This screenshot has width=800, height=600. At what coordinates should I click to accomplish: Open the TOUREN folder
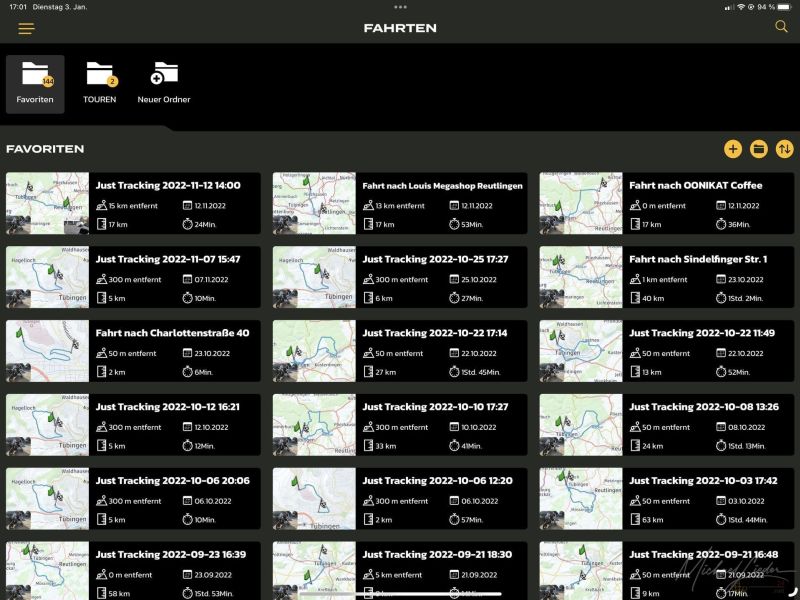coord(100,83)
